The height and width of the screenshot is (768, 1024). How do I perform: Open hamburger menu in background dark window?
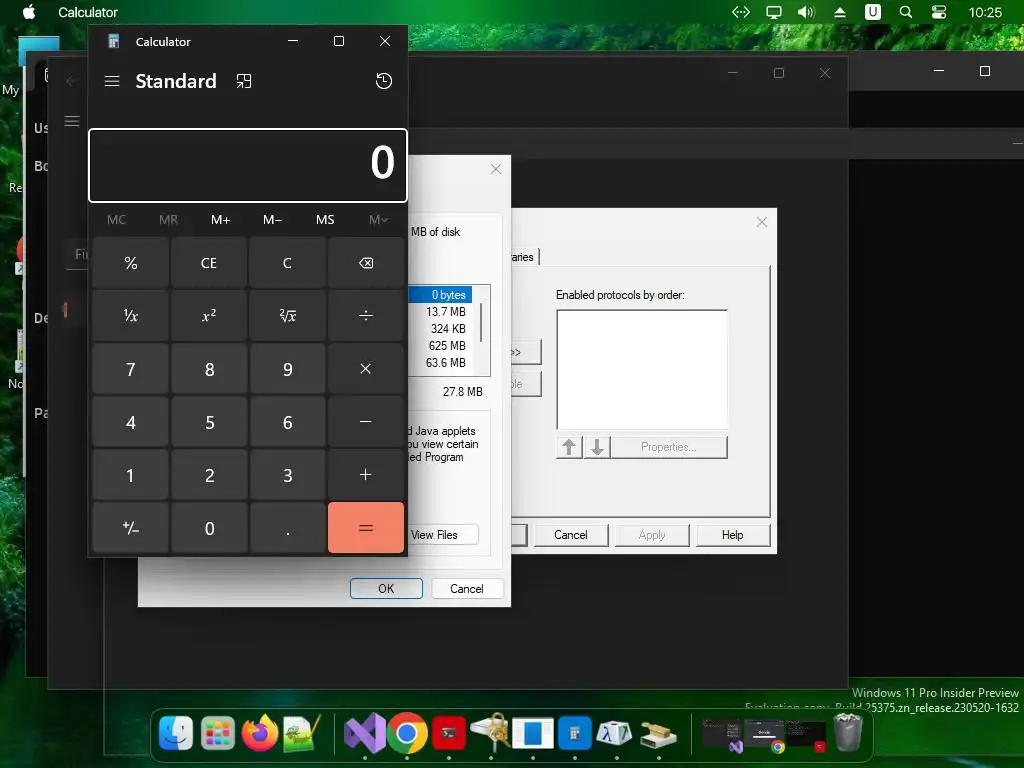tap(72, 121)
